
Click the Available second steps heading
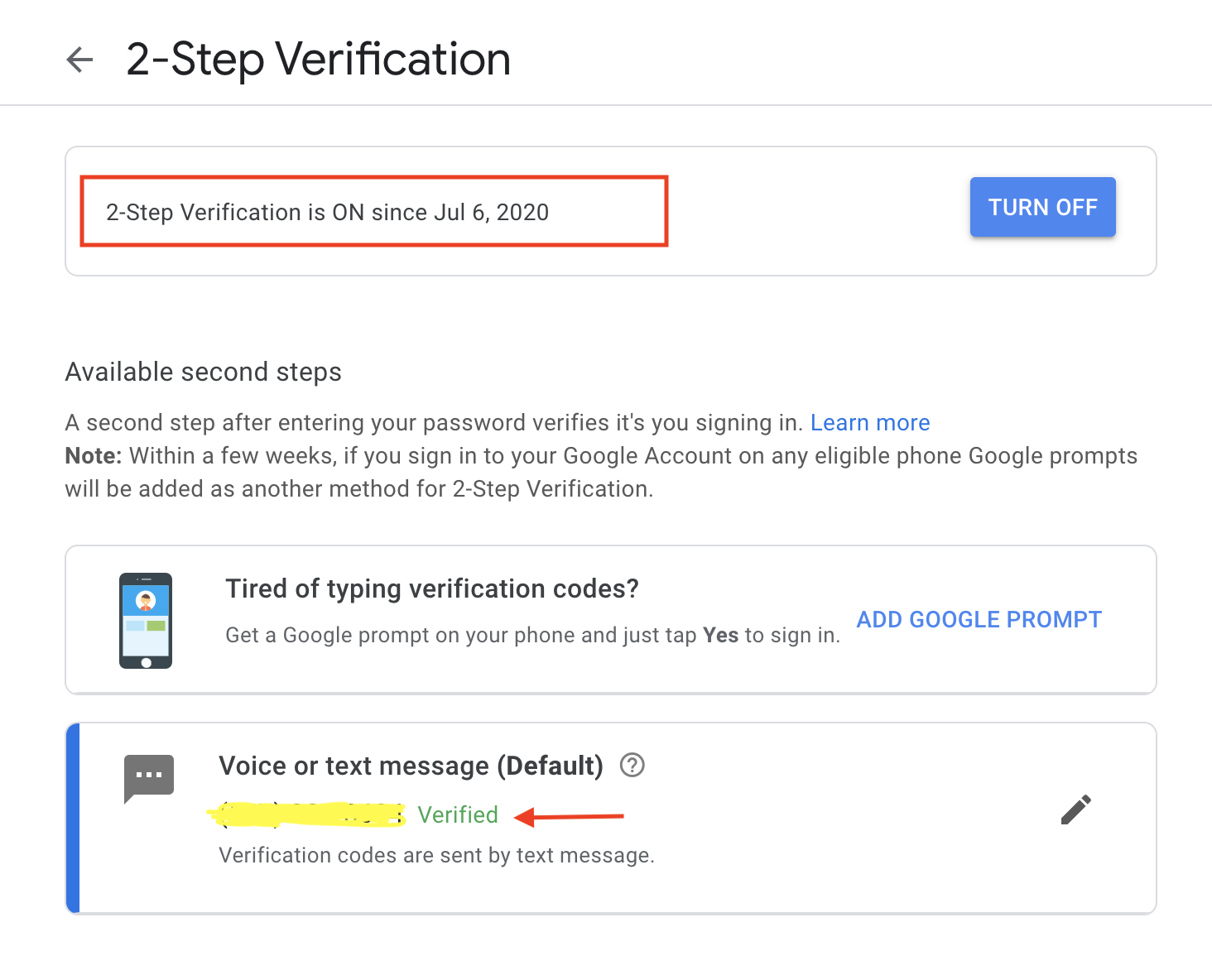coord(203,372)
